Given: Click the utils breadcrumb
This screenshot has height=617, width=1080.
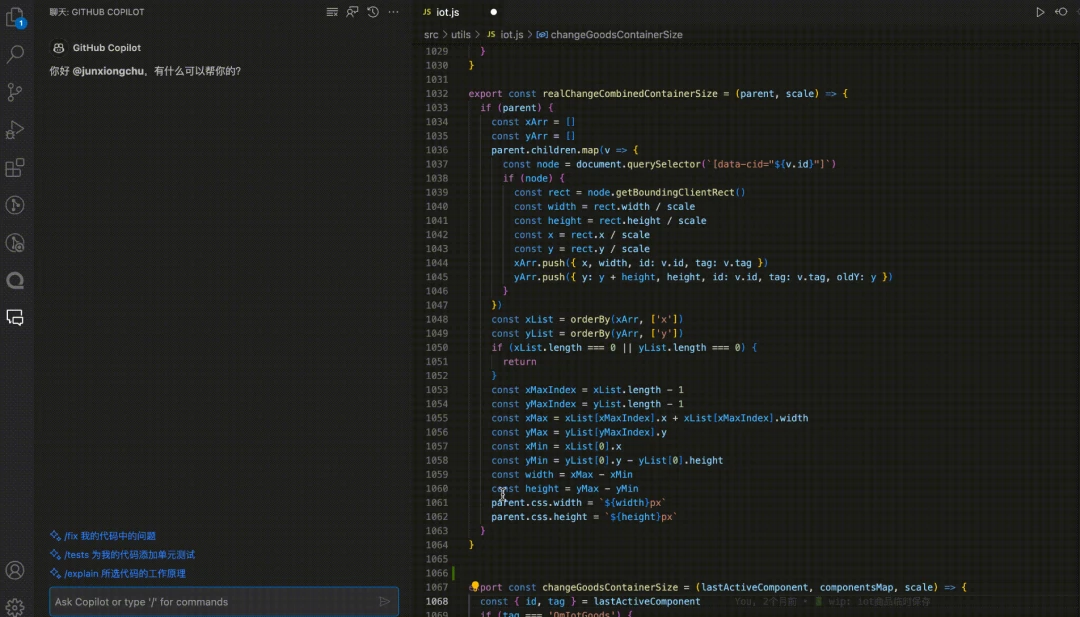Looking at the screenshot, I should [x=461, y=34].
